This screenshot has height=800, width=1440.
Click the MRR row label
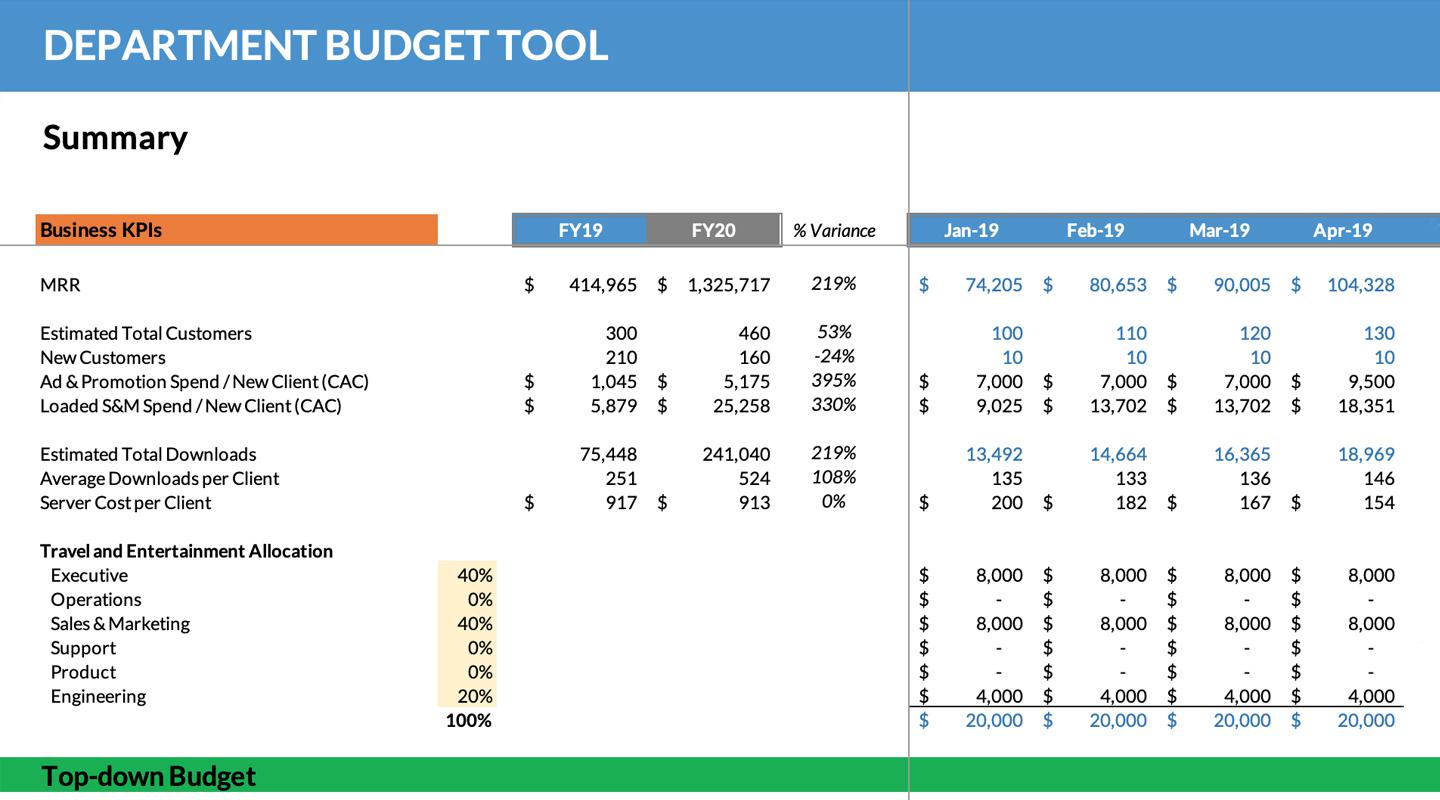[60, 285]
